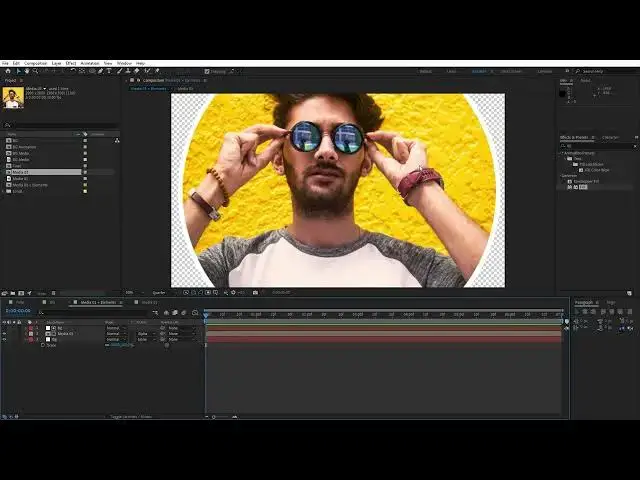Screen dimensions: 640x480
Task: Toggle visibility eye of Media 01 layer
Action: tap(4, 333)
